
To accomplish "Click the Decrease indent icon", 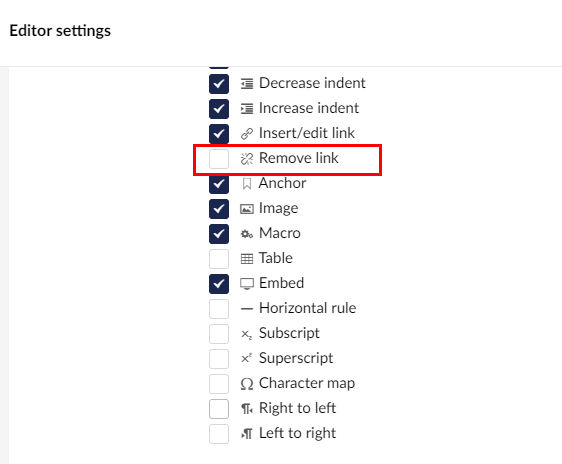I will coord(247,83).
